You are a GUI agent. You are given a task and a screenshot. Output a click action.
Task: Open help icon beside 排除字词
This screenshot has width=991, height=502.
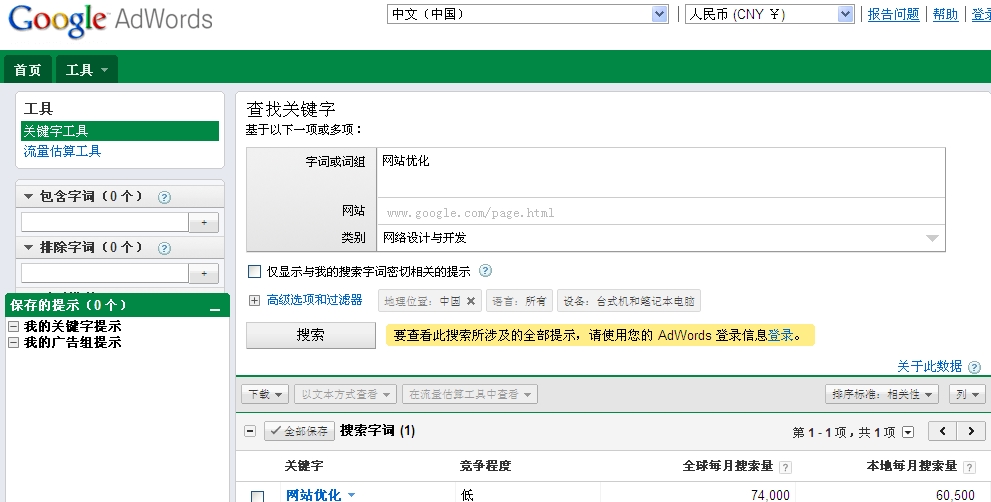[x=164, y=248]
